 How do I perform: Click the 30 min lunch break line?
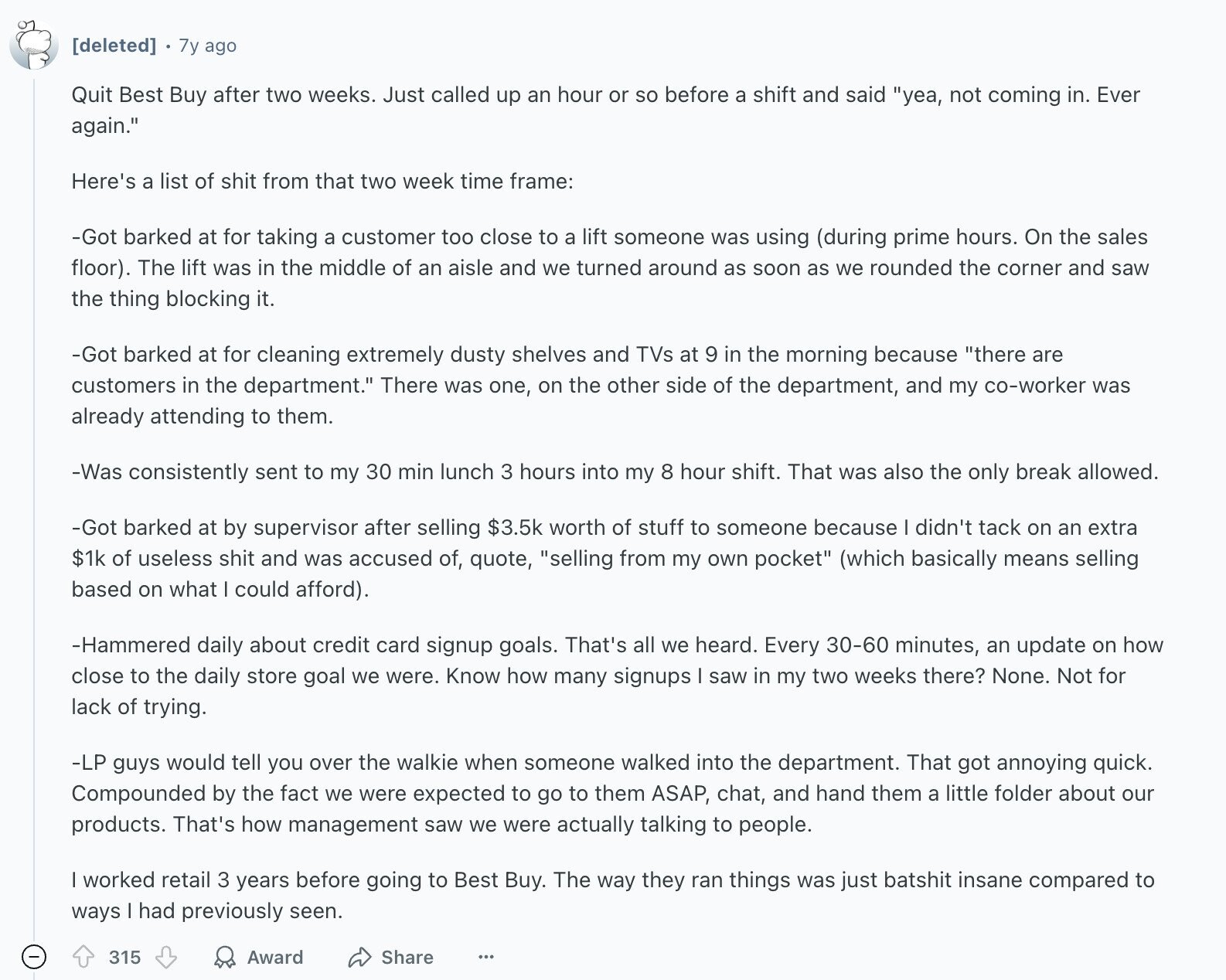click(x=615, y=471)
